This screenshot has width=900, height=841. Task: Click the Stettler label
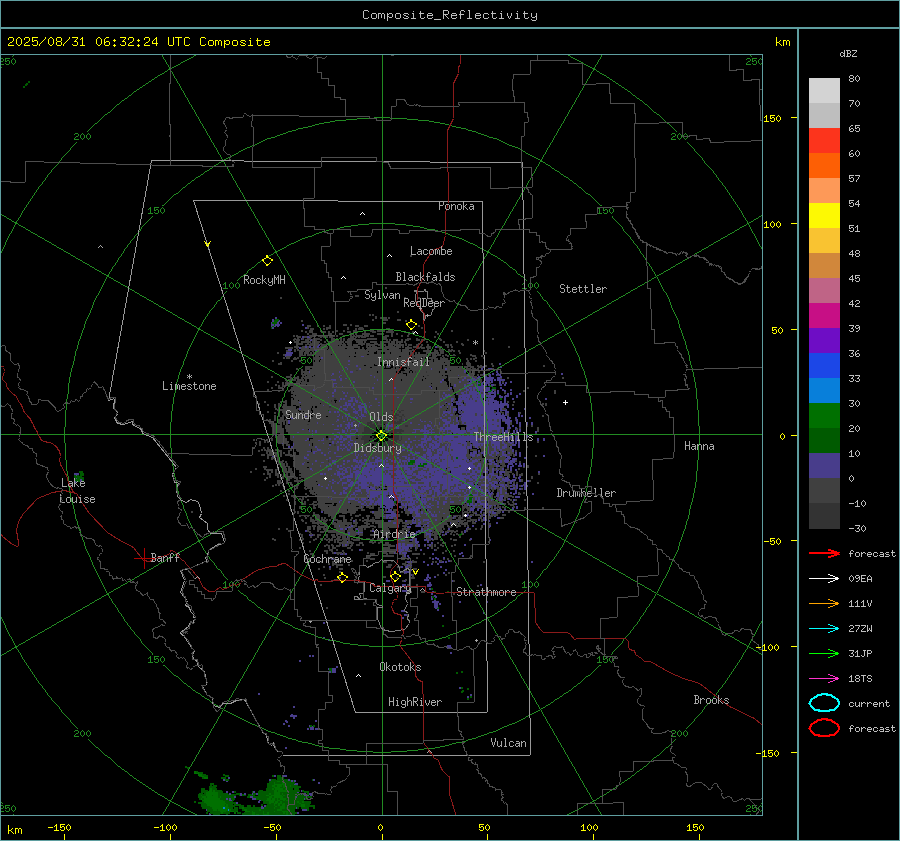[x=583, y=289]
